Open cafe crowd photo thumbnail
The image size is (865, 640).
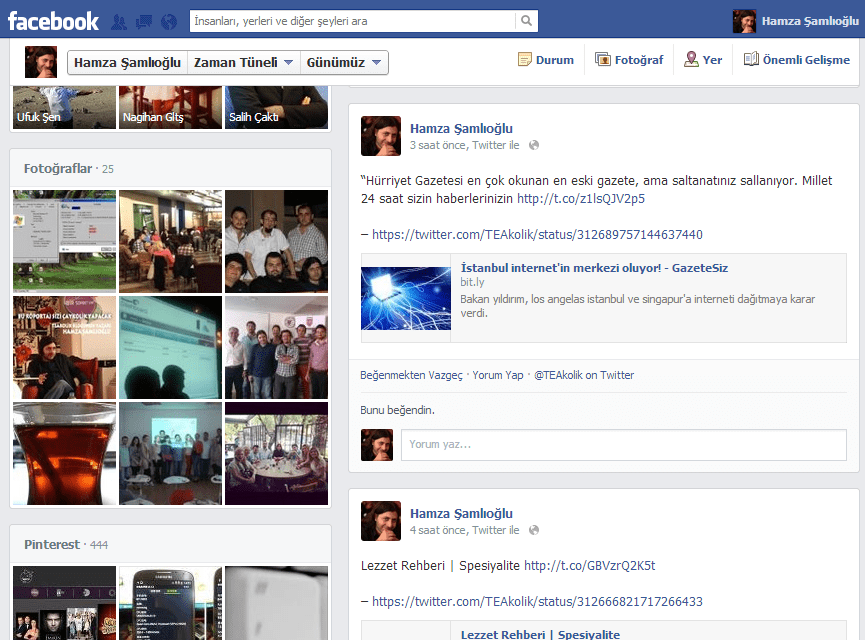click(170, 242)
